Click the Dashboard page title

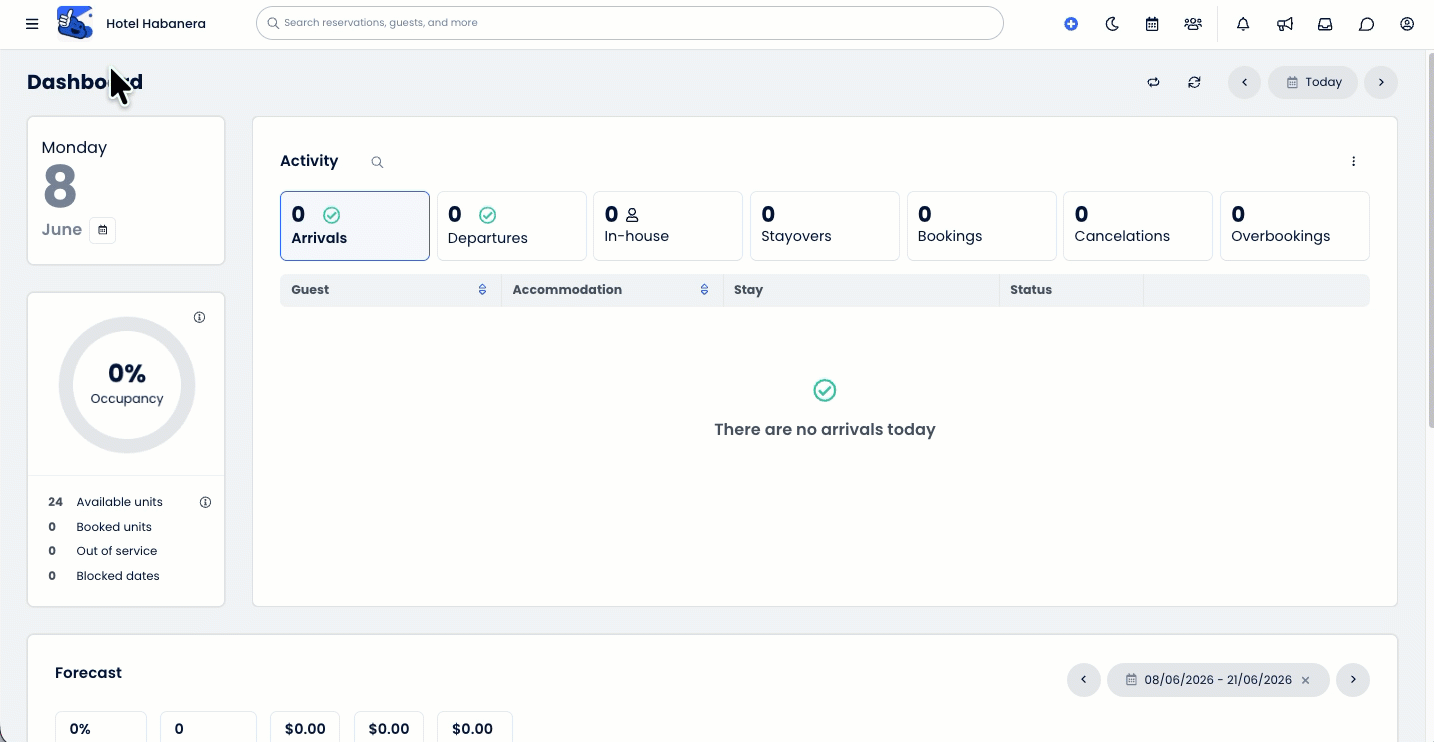[85, 82]
